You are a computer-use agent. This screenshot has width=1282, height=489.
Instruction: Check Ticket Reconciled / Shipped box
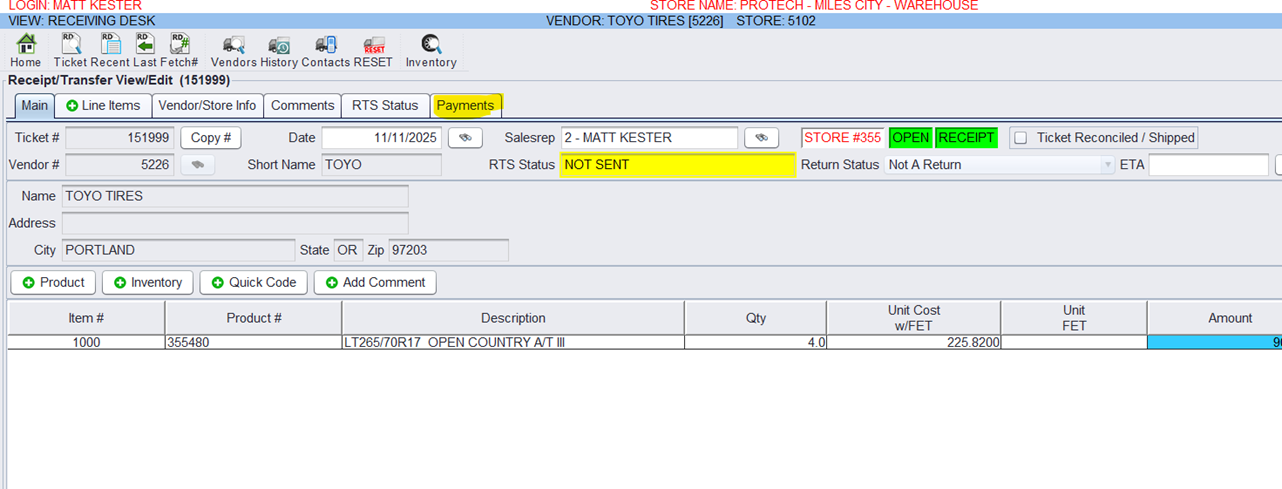pos(1021,138)
